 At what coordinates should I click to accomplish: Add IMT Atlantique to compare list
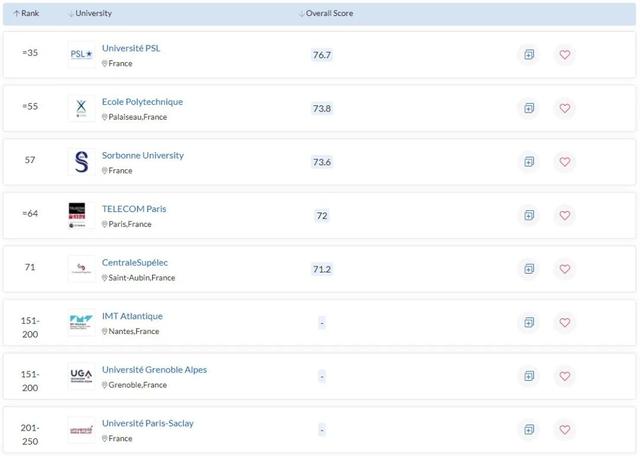pyautogui.click(x=528, y=323)
